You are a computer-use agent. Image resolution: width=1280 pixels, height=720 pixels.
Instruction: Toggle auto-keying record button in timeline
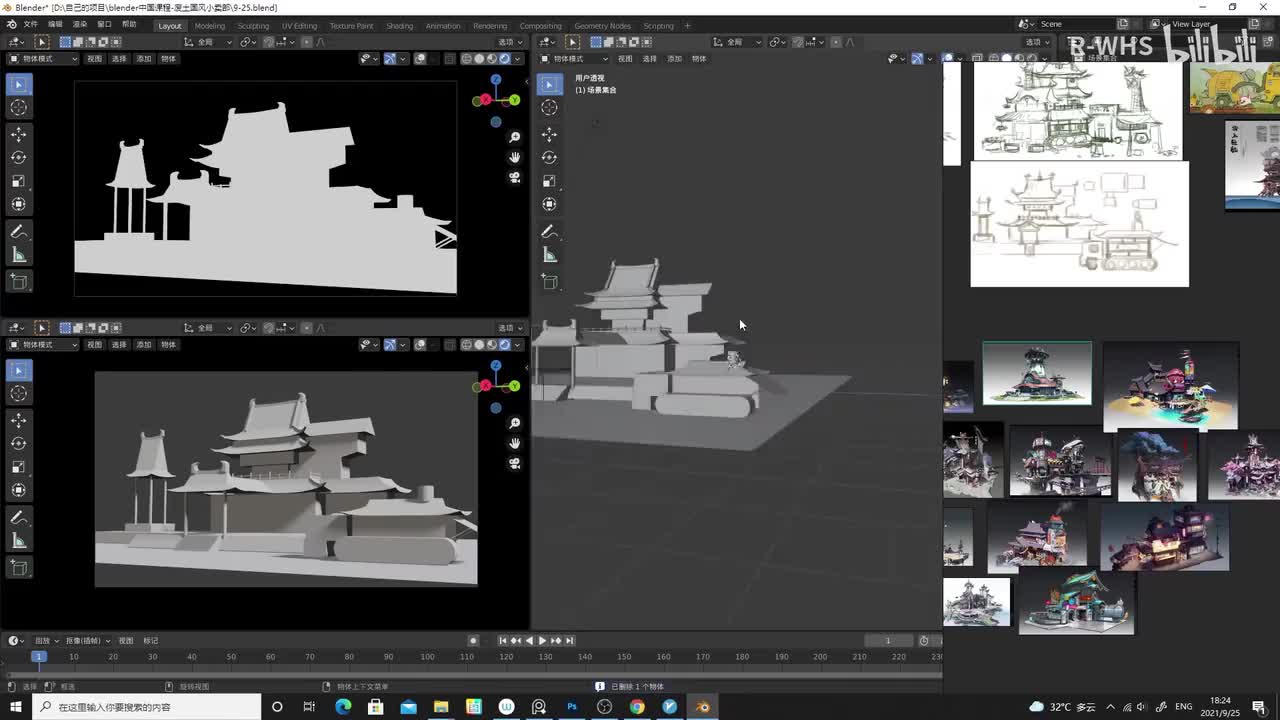click(473, 641)
